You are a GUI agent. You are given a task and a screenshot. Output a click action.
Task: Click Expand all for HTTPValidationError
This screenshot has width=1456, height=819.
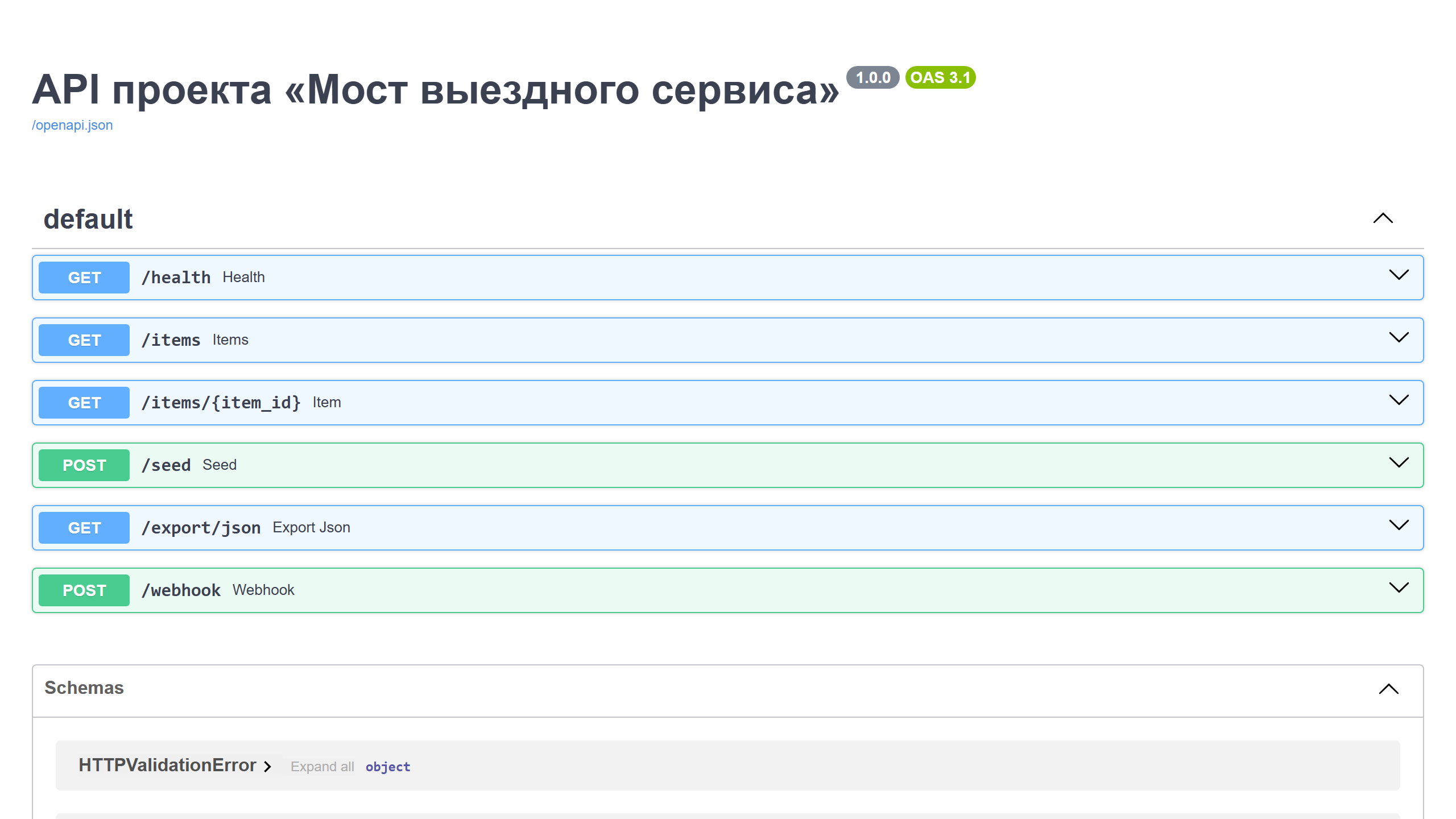coord(322,767)
